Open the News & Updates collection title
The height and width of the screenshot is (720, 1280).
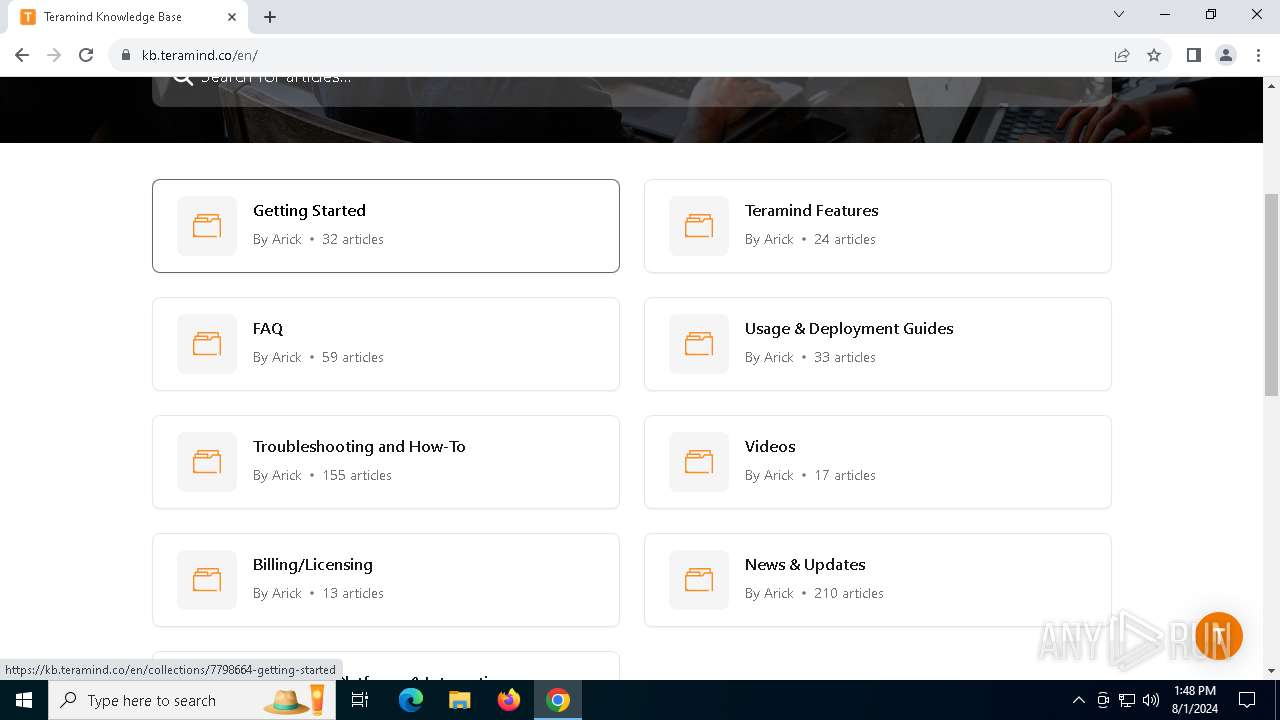click(805, 564)
